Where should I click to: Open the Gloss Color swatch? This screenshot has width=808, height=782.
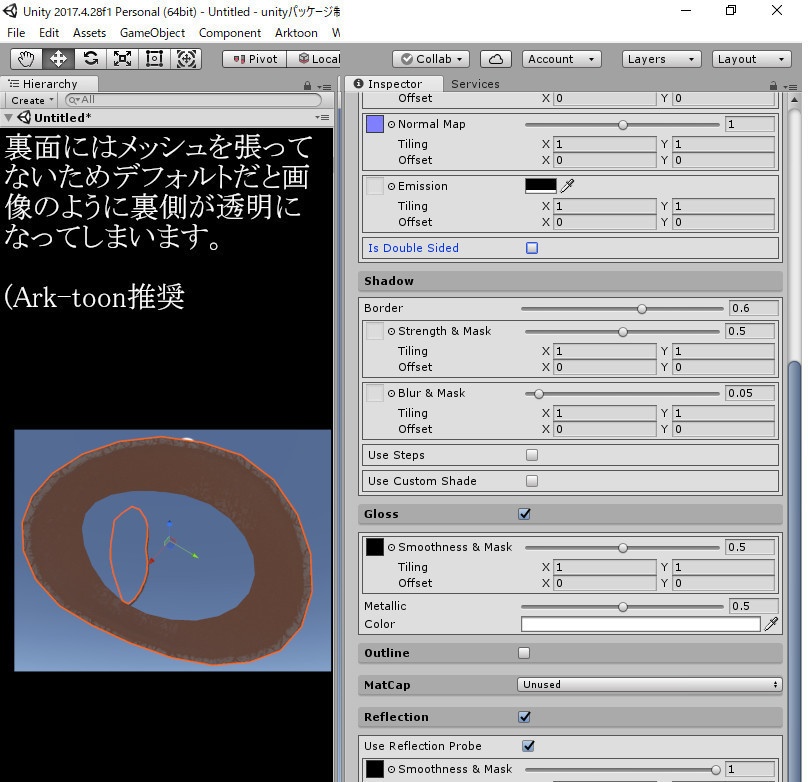click(x=641, y=624)
